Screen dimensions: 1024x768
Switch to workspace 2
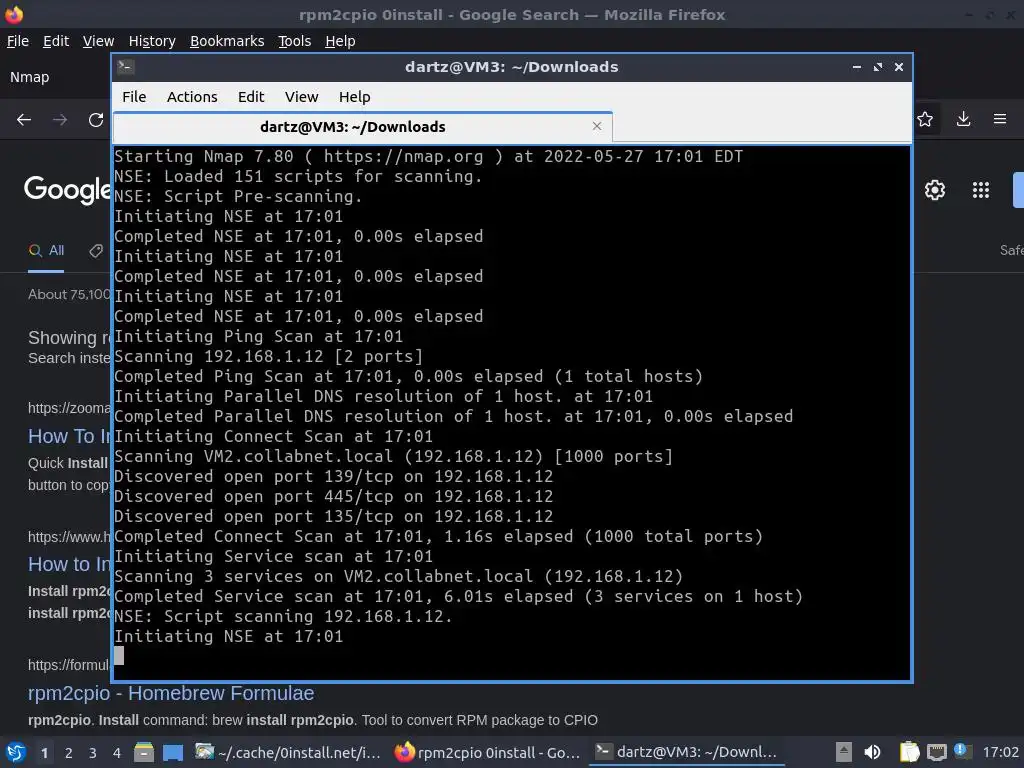click(x=69, y=753)
